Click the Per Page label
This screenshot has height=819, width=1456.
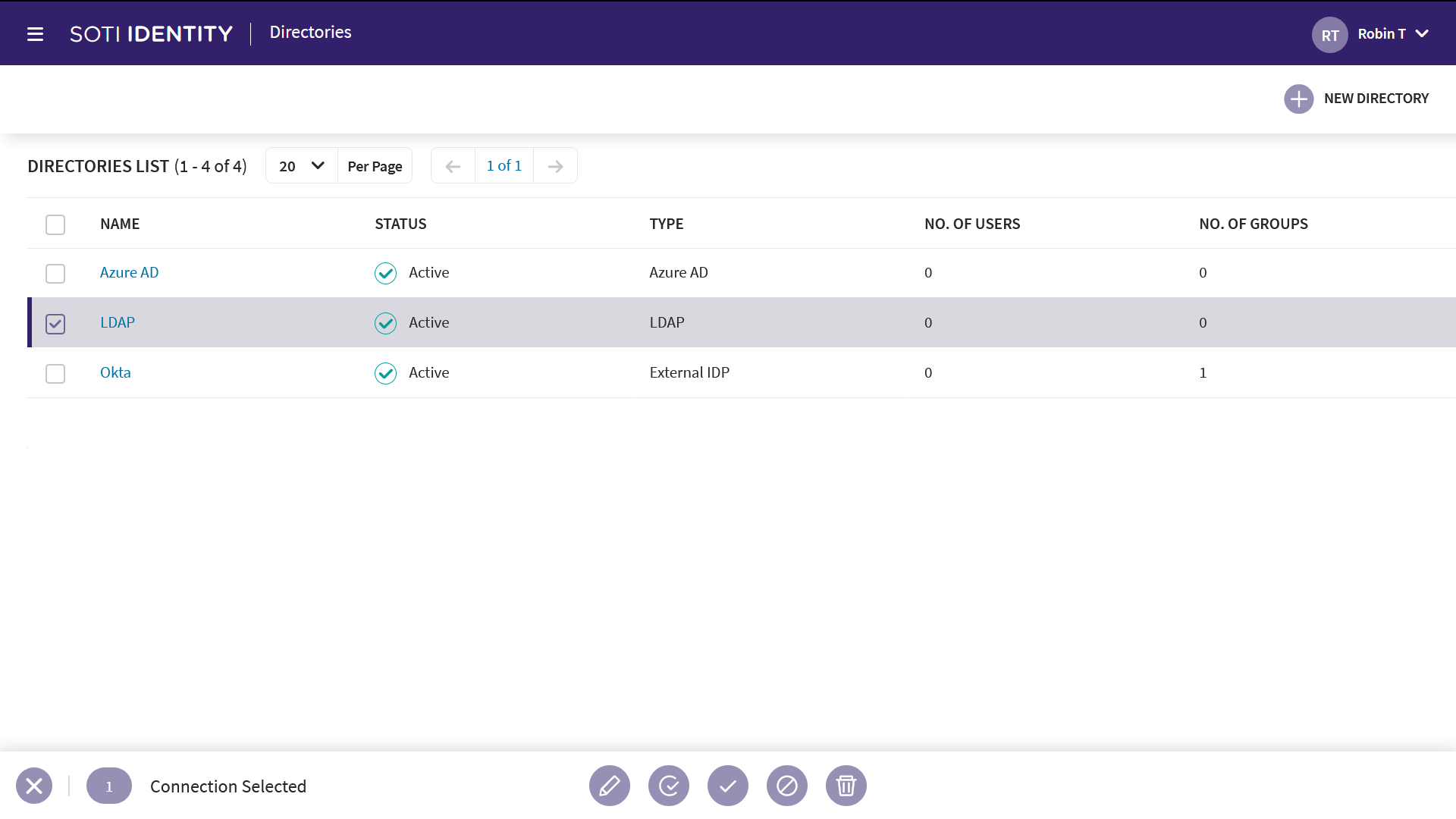click(375, 166)
